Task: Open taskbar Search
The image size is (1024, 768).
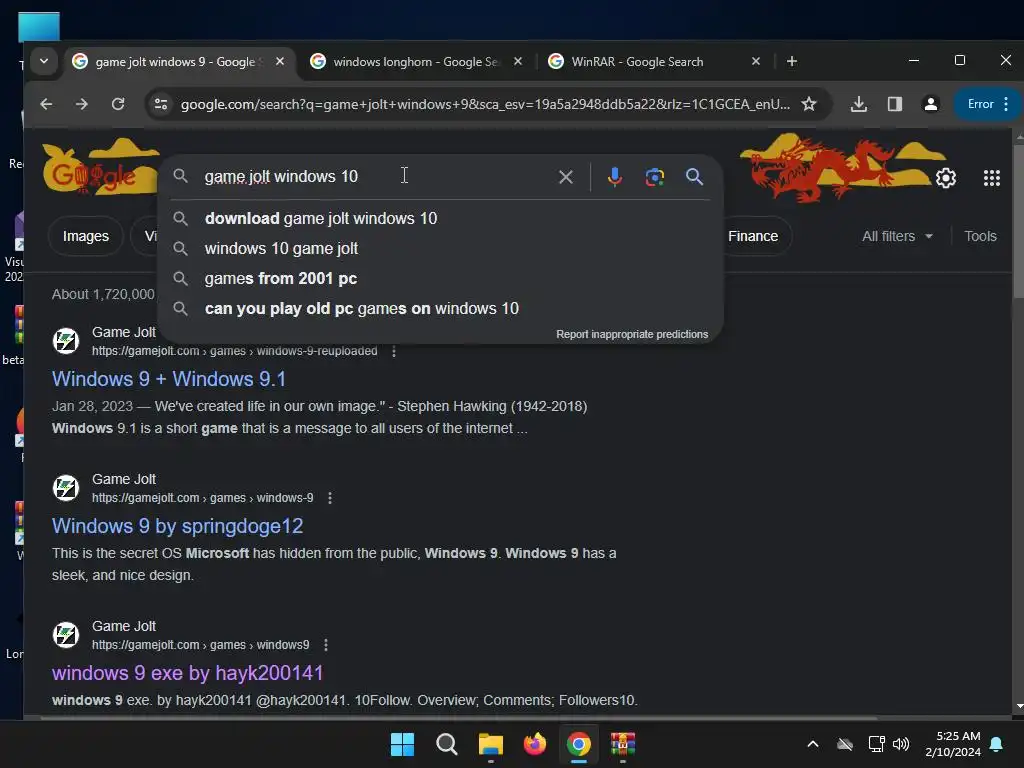Action: click(447, 744)
